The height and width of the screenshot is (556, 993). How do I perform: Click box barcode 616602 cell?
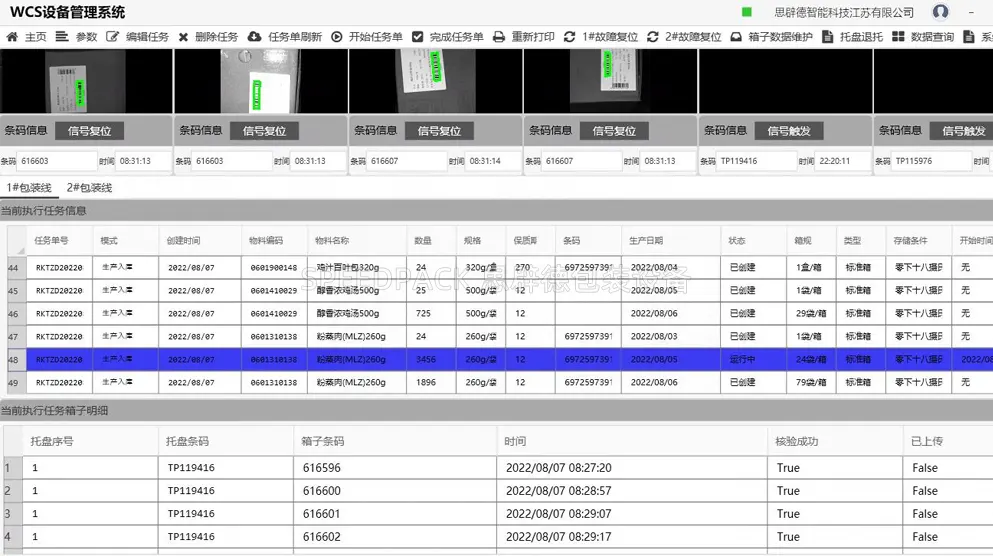[395, 536]
